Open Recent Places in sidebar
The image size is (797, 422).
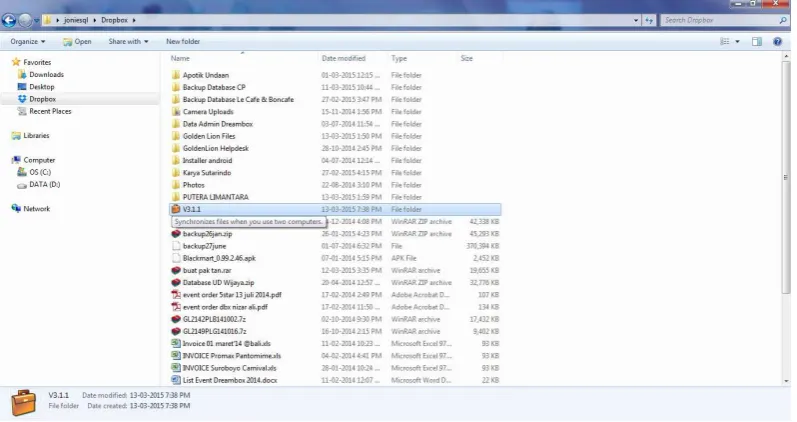50,111
